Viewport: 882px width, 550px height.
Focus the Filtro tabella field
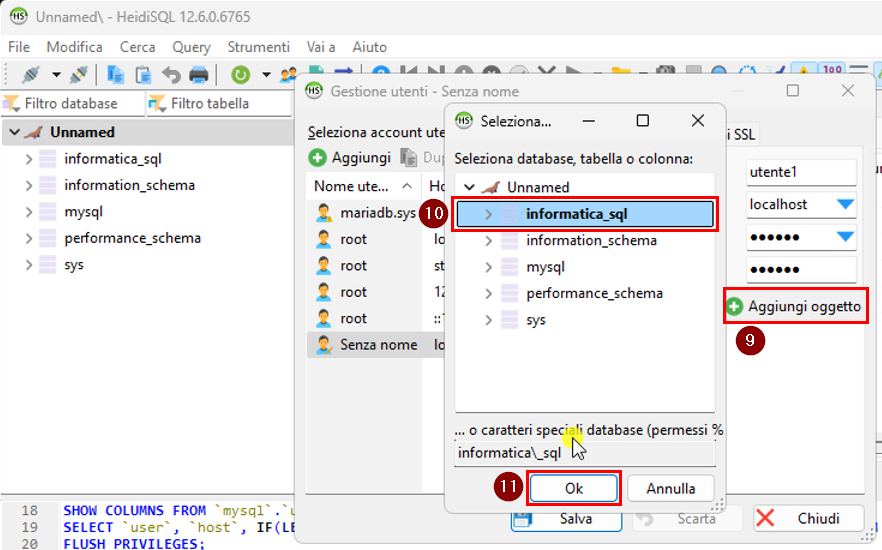(x=219, y=103)
